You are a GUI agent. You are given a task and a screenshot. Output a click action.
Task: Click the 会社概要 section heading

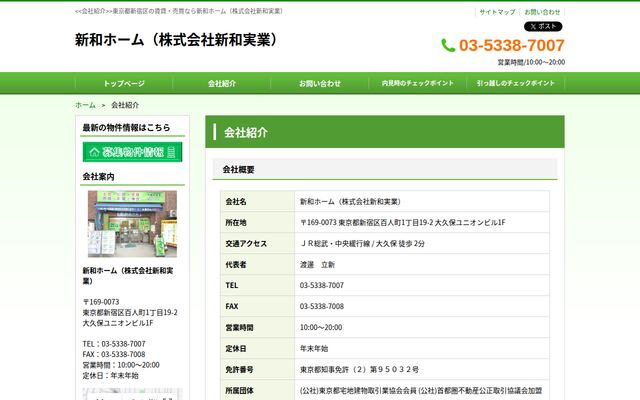(x=238, y=169)
